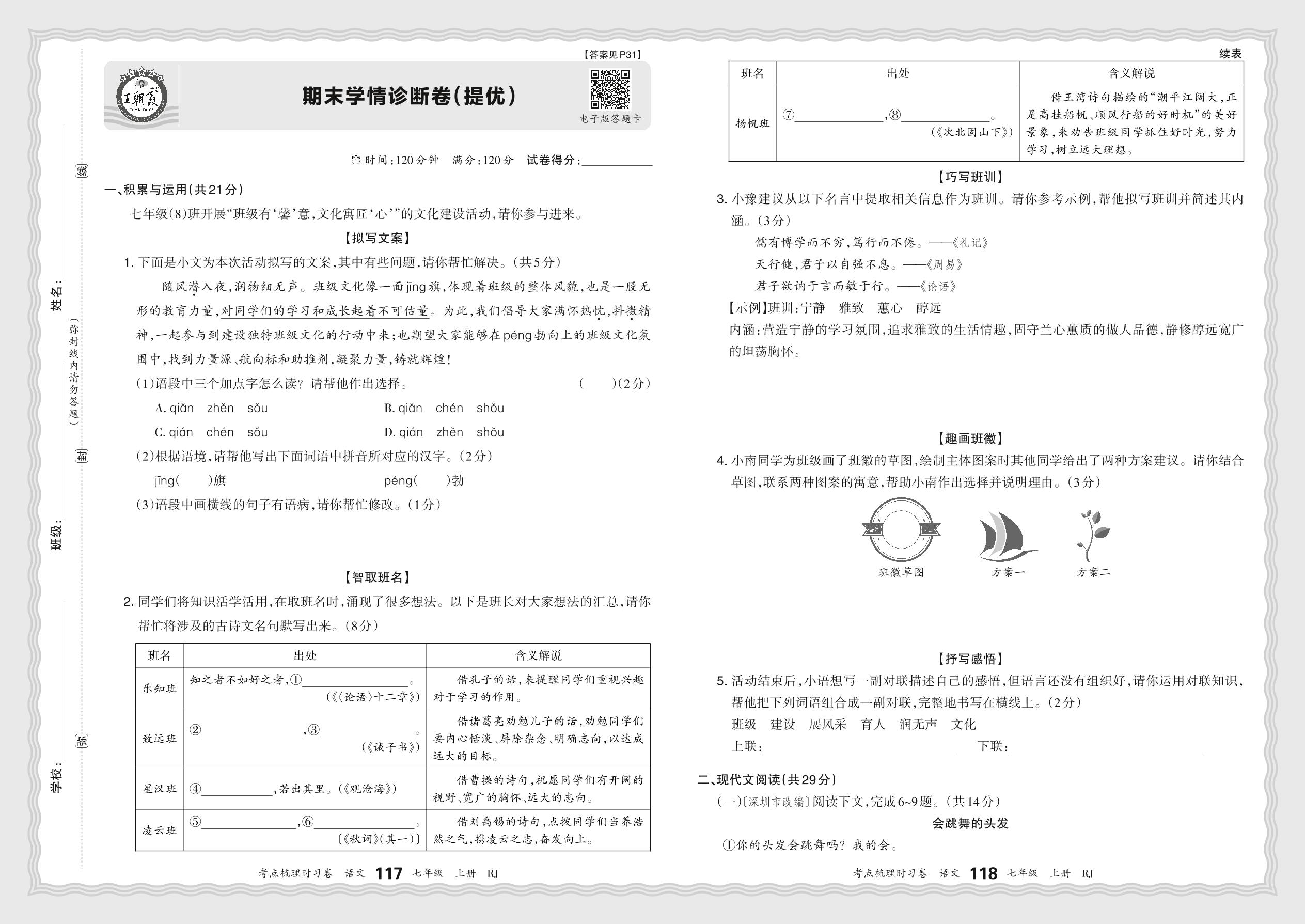Viewport: 1305px width, 924px height.
Task: Click the clock icon beside 时间:120分钟
Action: (x=356, y=161)
